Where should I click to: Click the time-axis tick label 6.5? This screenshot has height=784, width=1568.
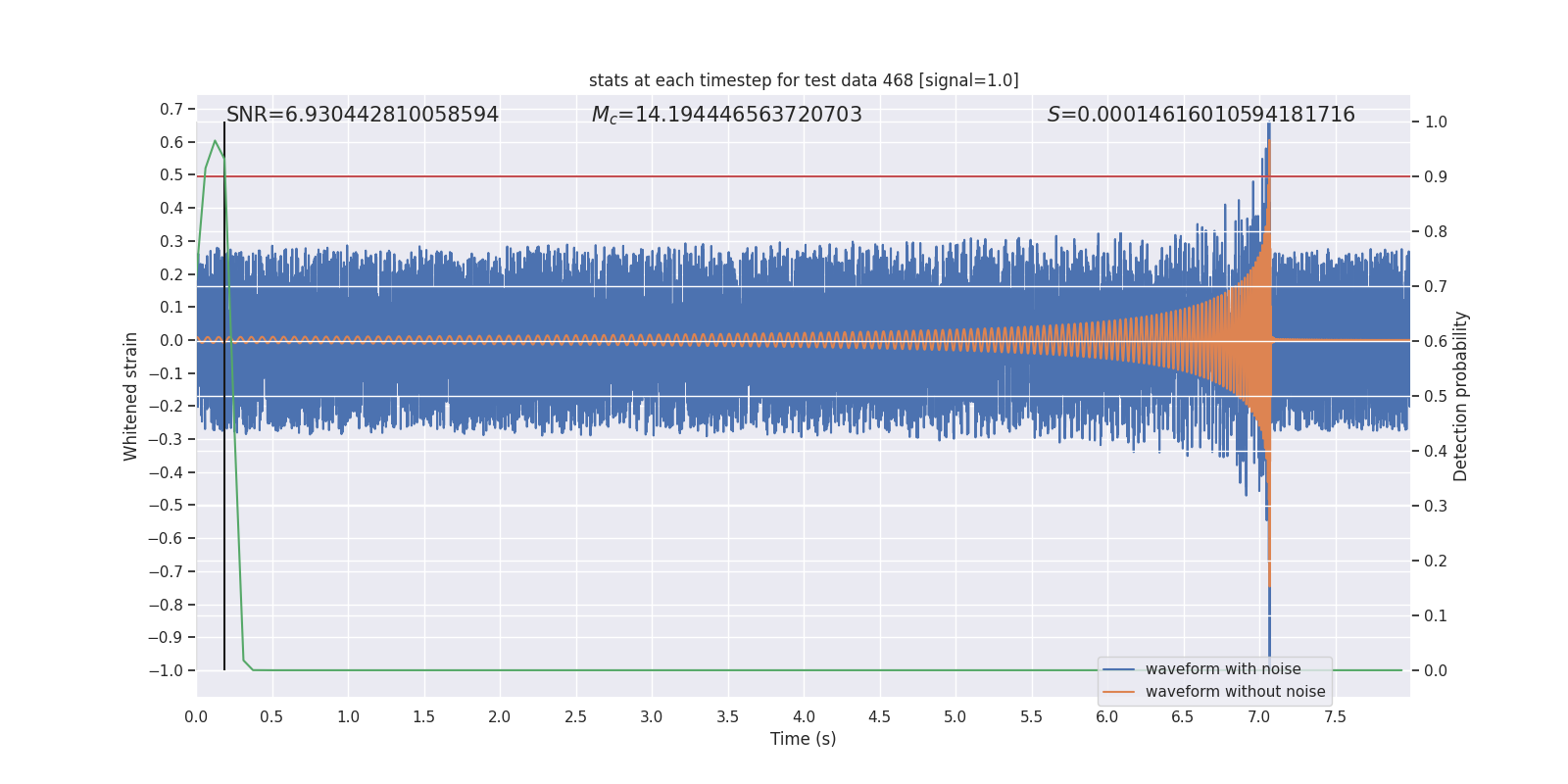point(1183,717)
